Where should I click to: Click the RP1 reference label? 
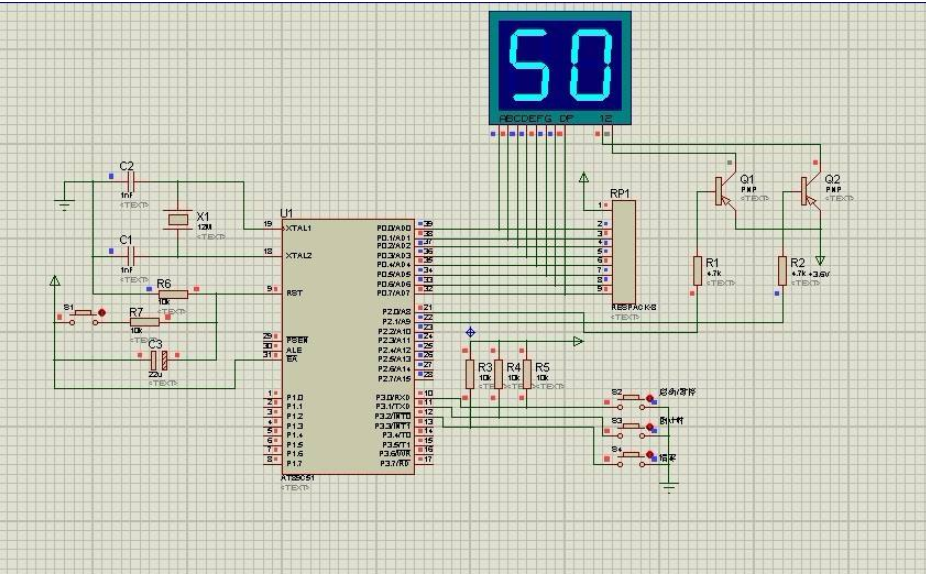click(619, 194)
